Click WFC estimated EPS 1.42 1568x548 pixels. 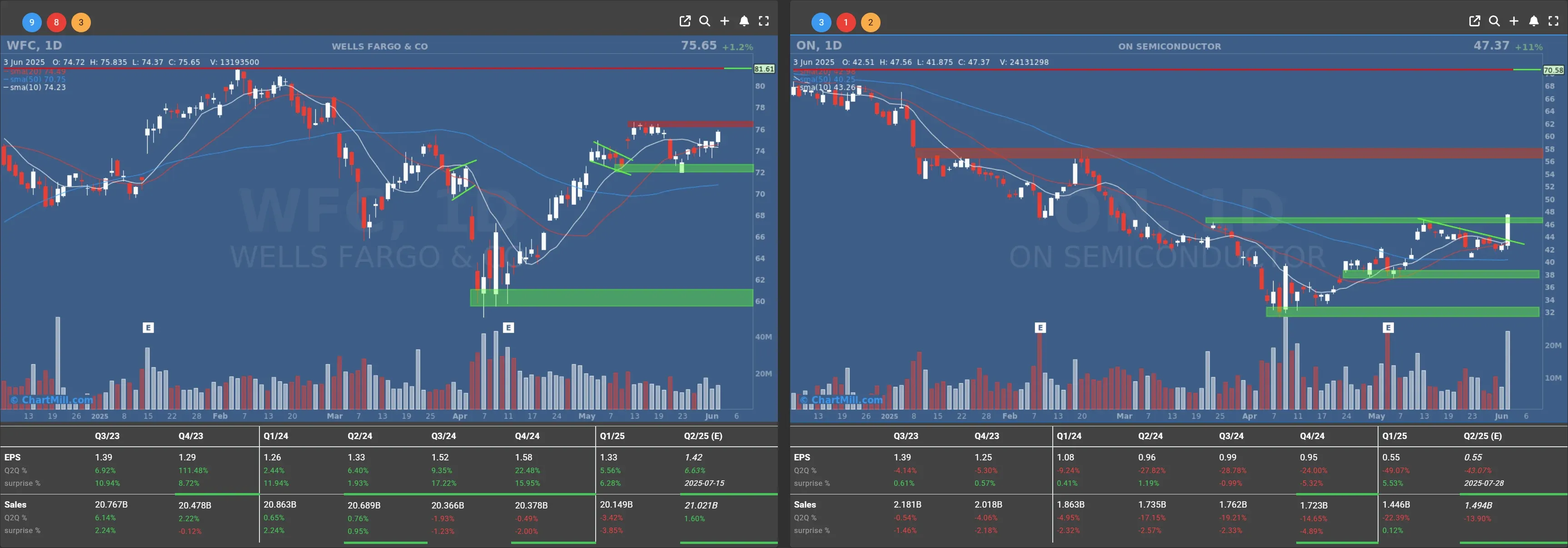pos(693,457)
